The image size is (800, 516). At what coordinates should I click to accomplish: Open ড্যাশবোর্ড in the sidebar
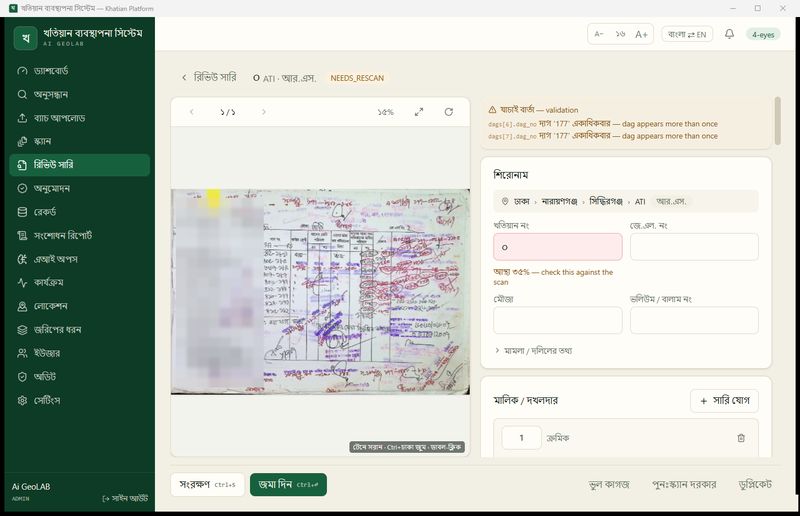(79, 71)
